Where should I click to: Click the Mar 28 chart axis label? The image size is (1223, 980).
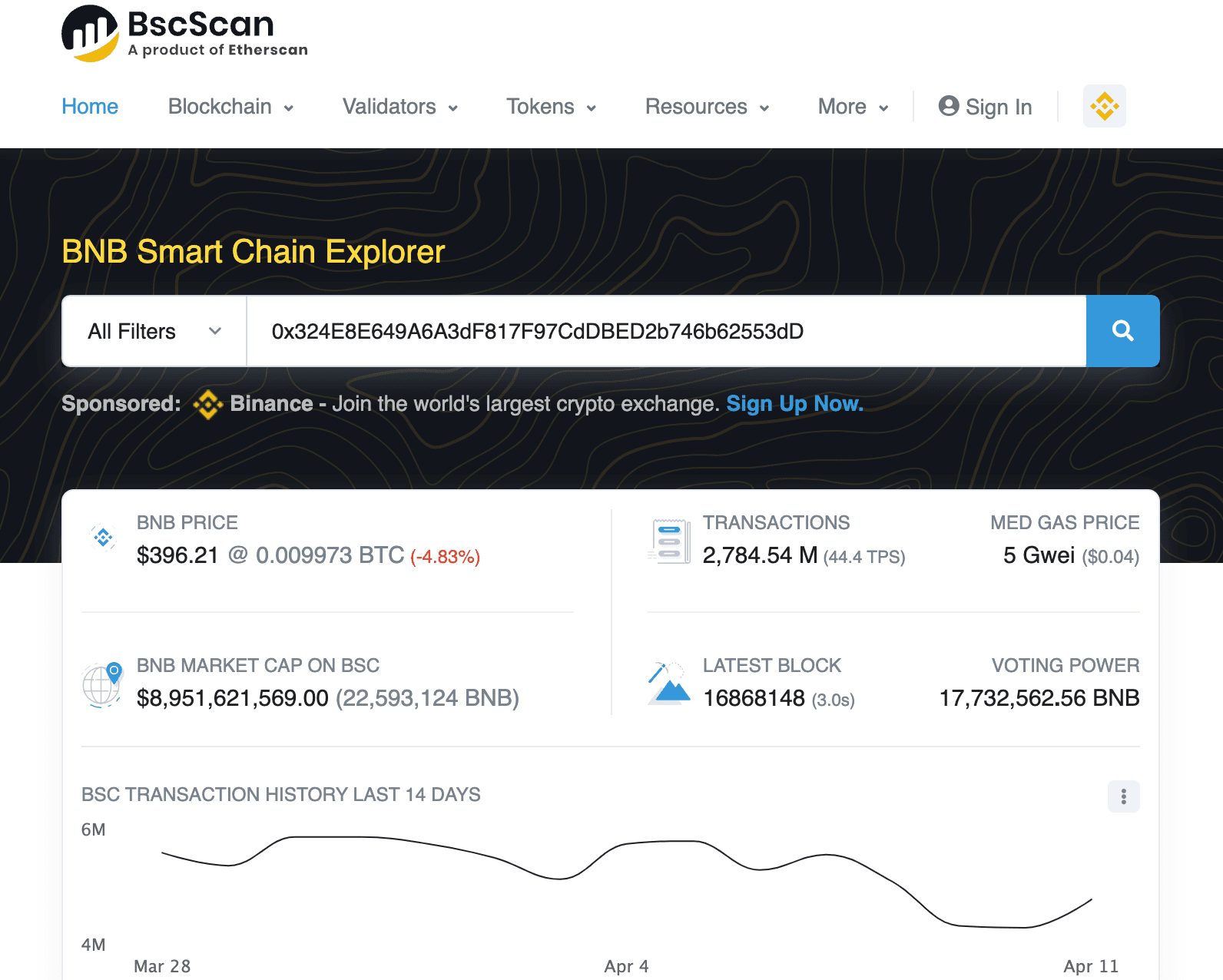[x=162, y=966]
